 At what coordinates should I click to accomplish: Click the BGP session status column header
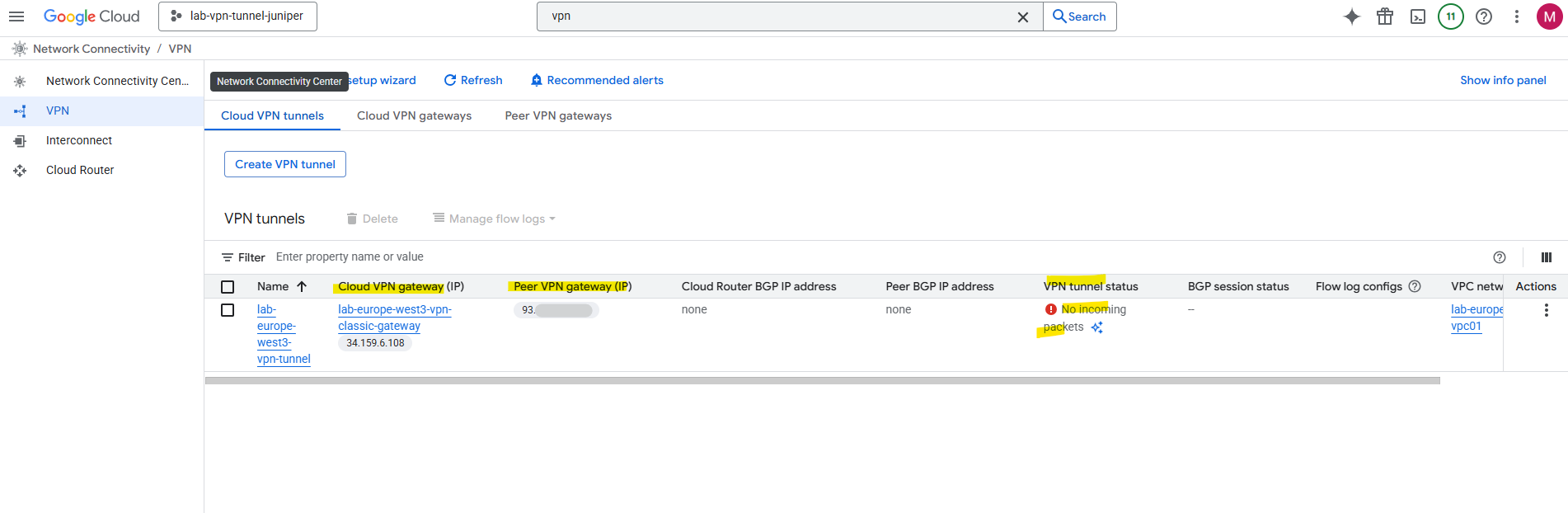click(1238, 286)
